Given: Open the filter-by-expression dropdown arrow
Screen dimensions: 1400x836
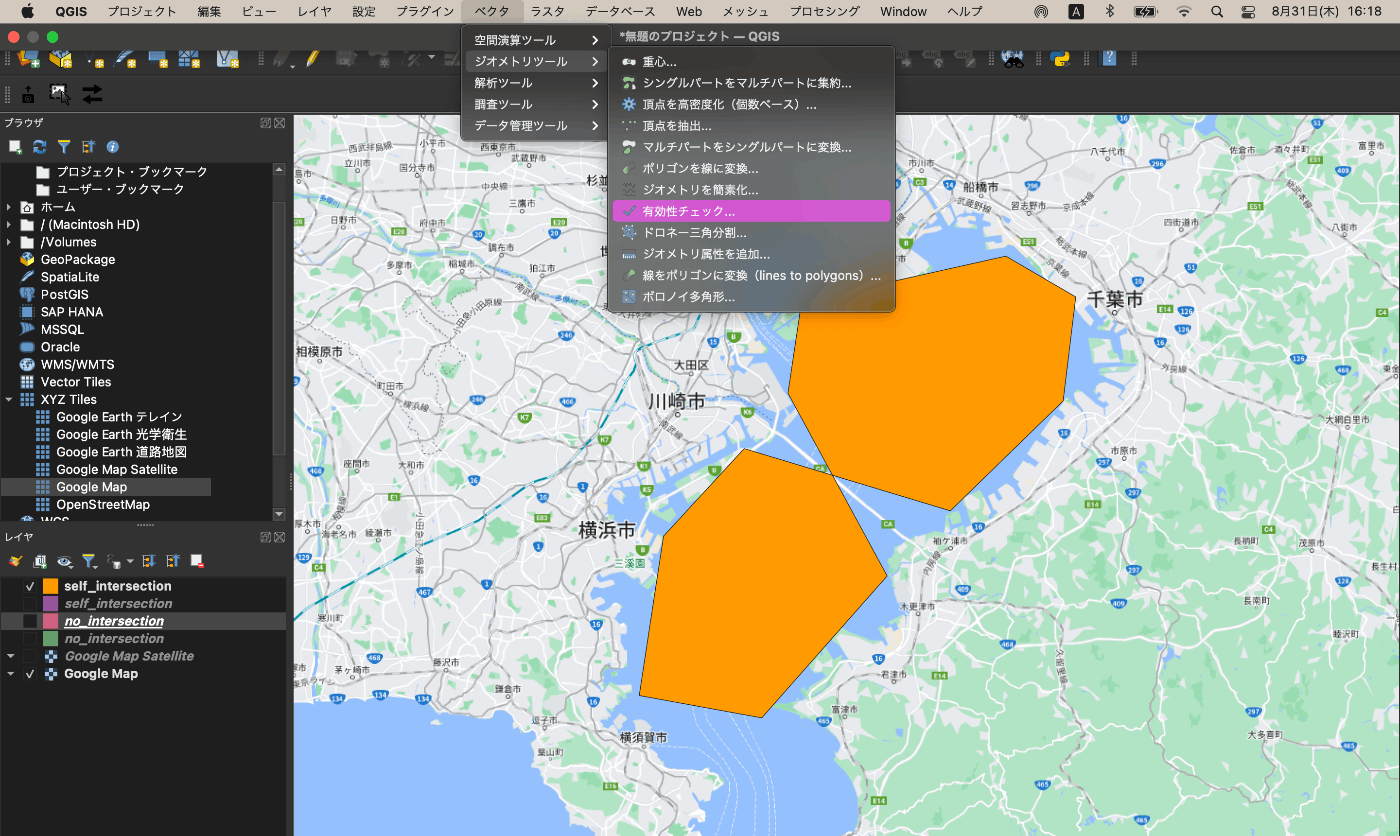Looking at the screenshot, I should click(x=130, y=561).
